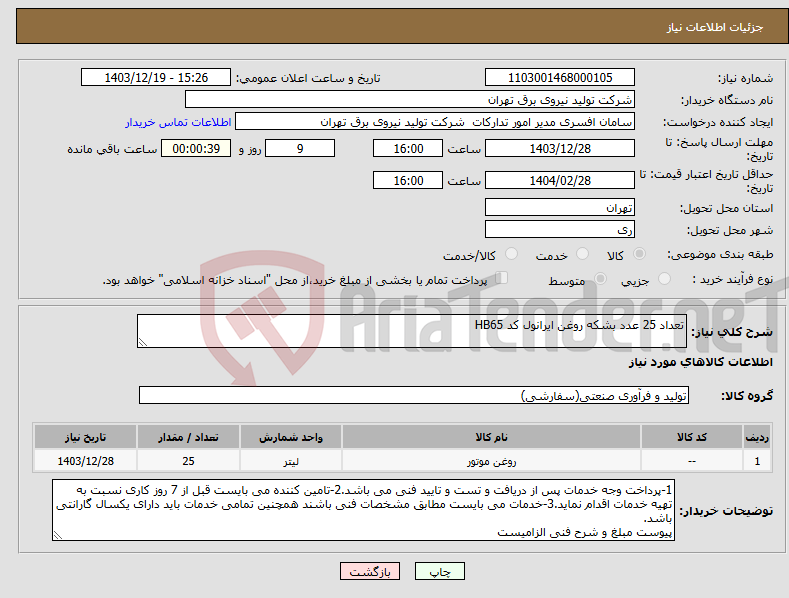Click the تعداد / مقدار column header
This screenshot has height=598, width=789.
pyautogui.click(x=188, y=437)
